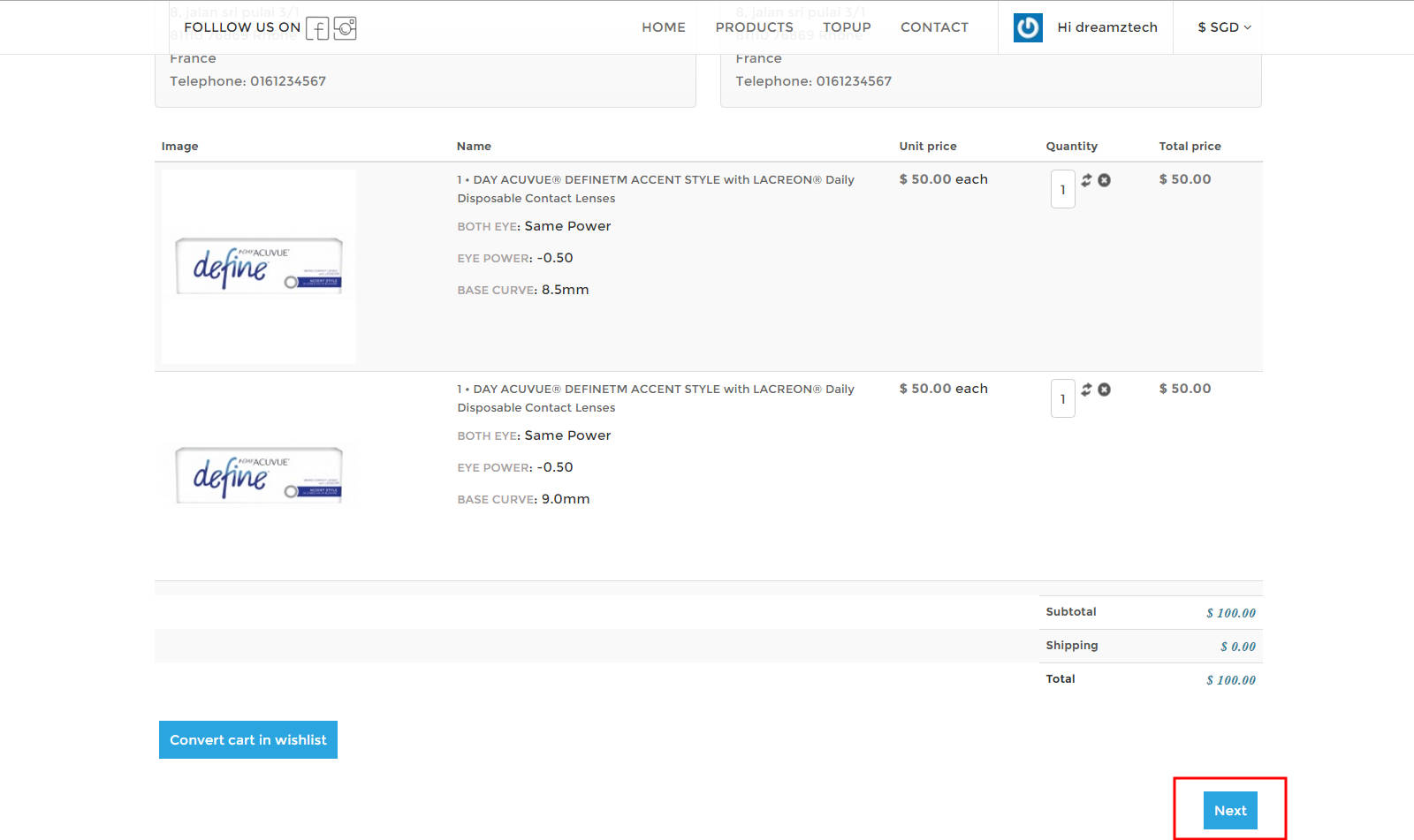Screen dimensions: 1414x840
Task: Focus the quantity field of the second product
Action: tap(1062, 399)
